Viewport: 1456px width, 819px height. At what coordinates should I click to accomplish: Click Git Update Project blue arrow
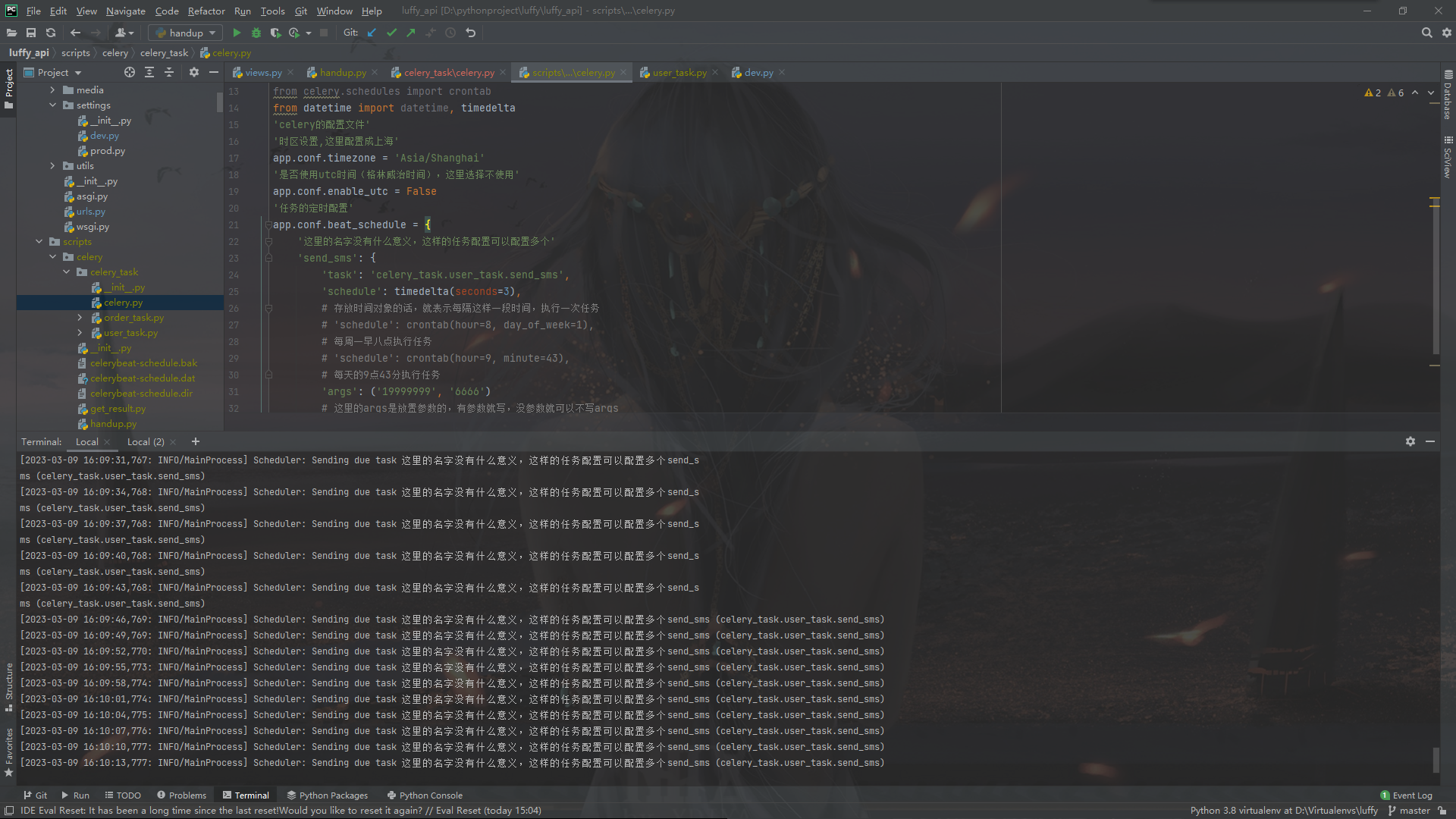(x=372, y=33)
